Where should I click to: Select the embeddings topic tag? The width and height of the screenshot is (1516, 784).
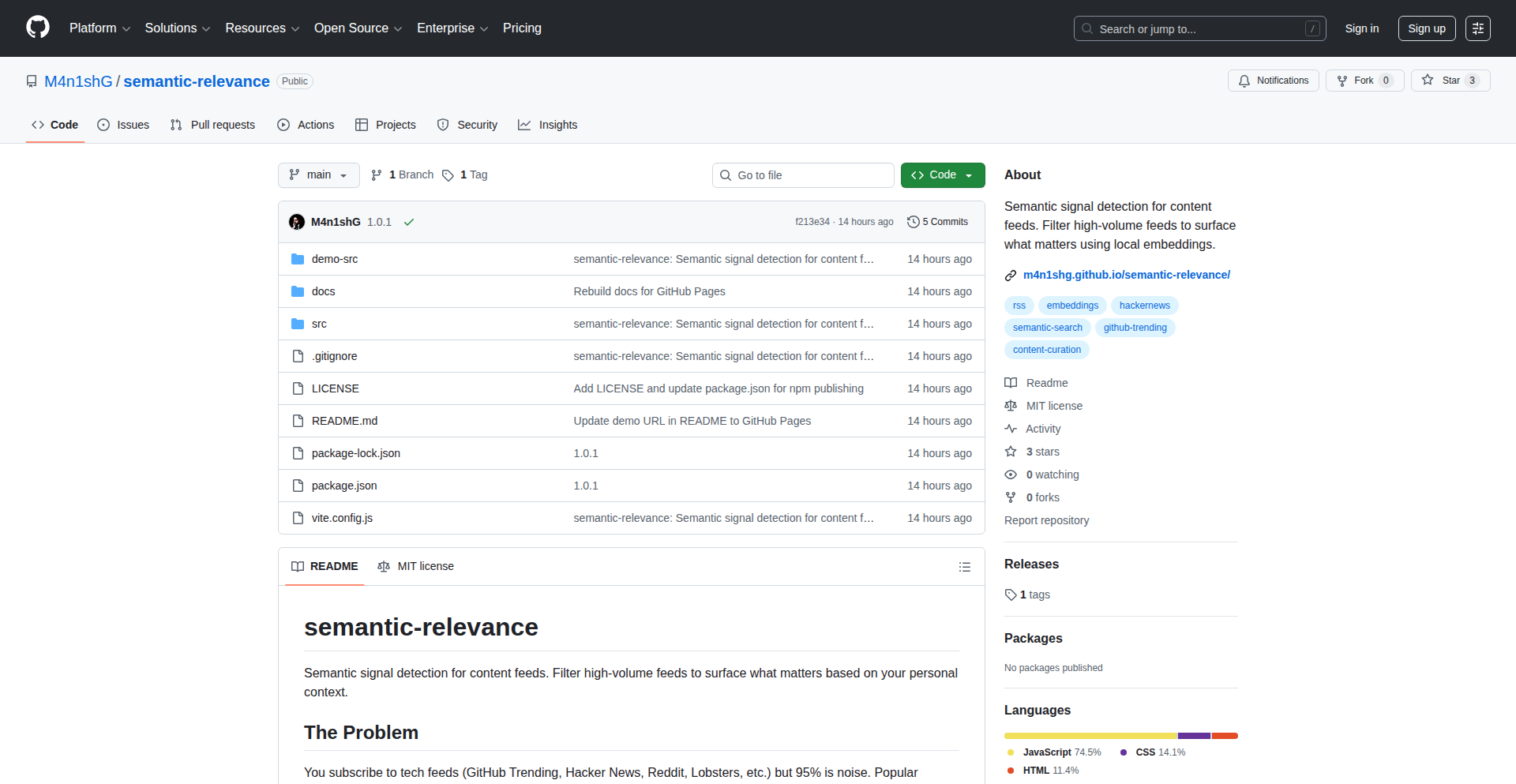pos(1071,306)
